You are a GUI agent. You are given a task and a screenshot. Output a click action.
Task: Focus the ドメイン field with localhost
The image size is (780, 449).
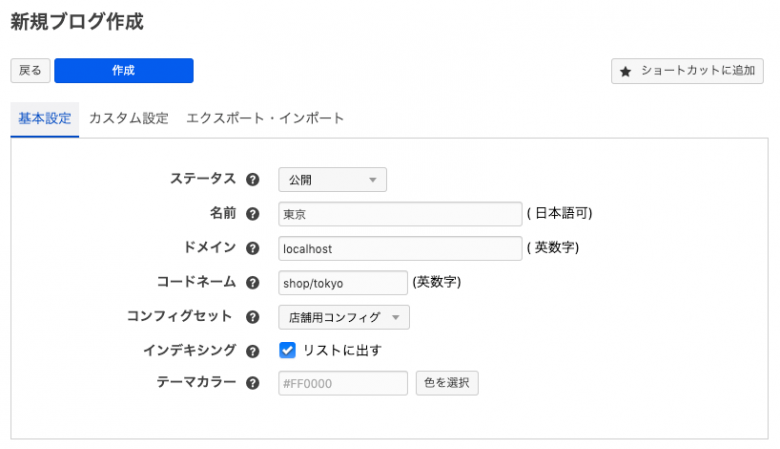[400, 248]
